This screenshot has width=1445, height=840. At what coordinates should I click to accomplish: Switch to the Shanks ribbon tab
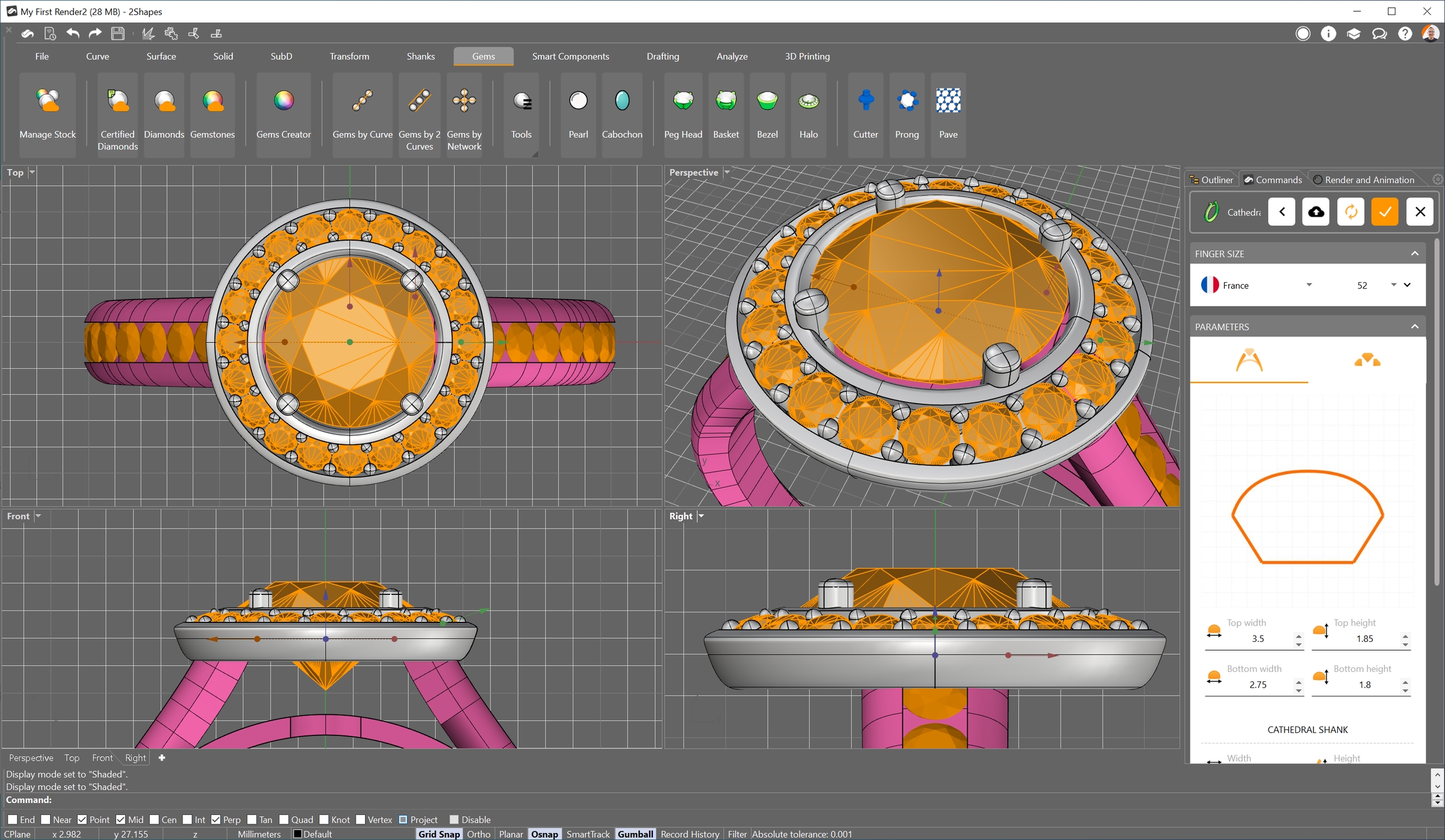tap(420, 56)
